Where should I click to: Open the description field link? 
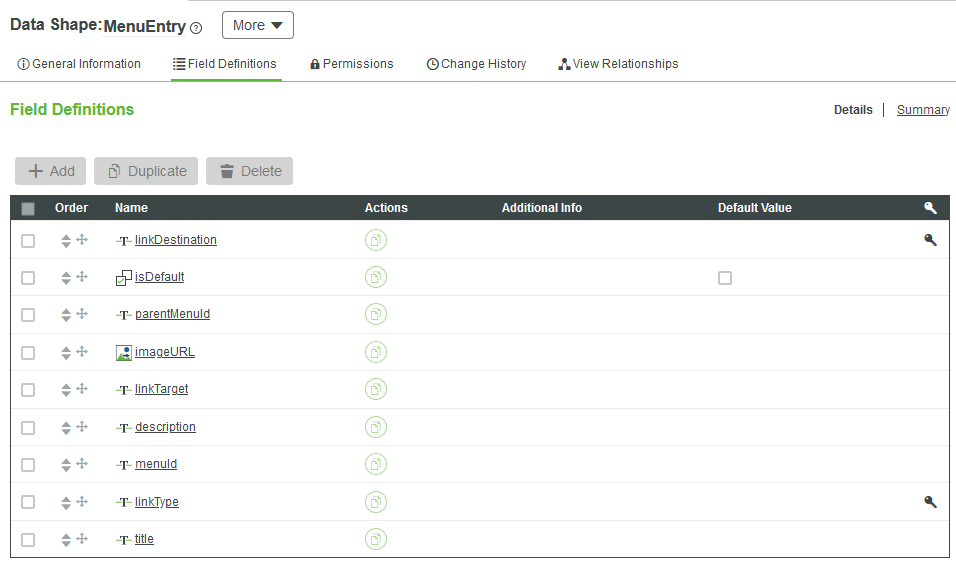(165, 427)
